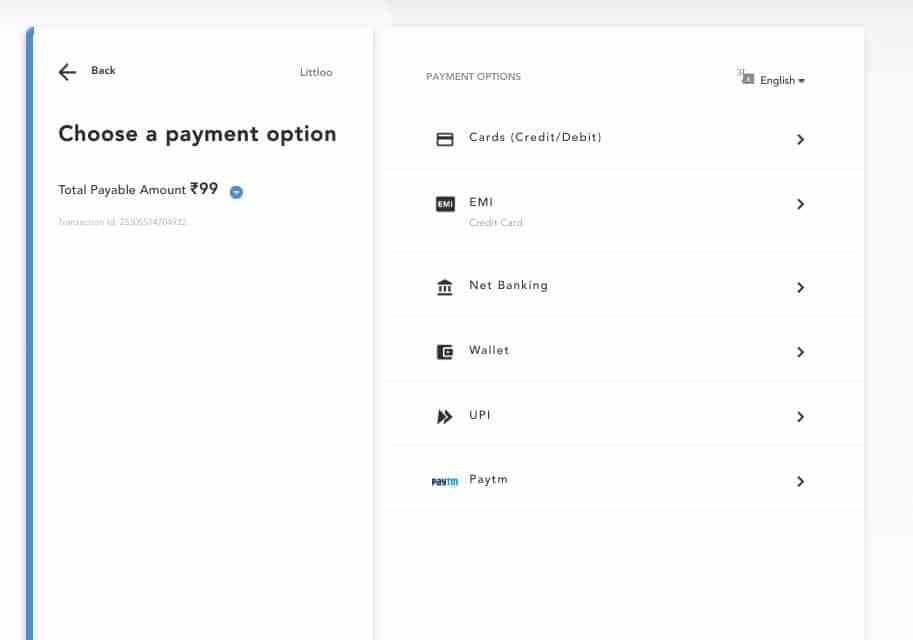This screenshot has width=913, height=640.
Task: Select the Wallet payment option label
Action: 489,350
